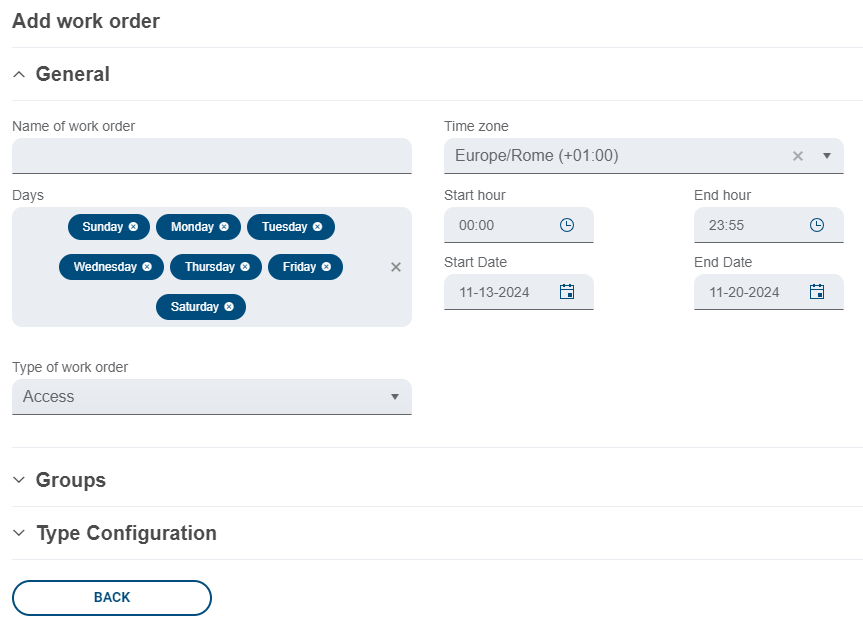
Task: Remove the Wednesday day chip
Action: coord(147,267)
